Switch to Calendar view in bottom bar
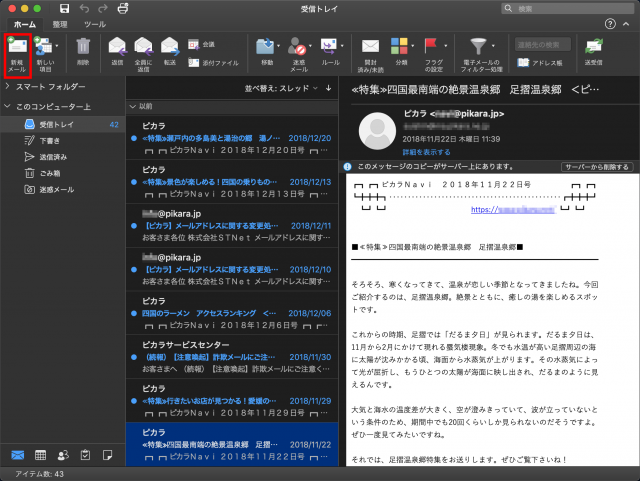 click(x=40, y=455)
